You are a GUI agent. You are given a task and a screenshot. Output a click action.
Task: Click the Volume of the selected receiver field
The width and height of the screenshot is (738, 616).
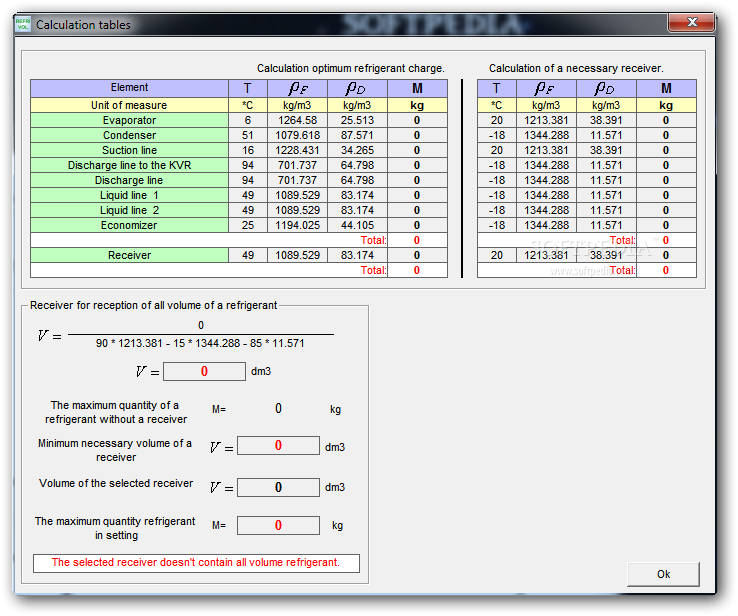pos(278,487)
